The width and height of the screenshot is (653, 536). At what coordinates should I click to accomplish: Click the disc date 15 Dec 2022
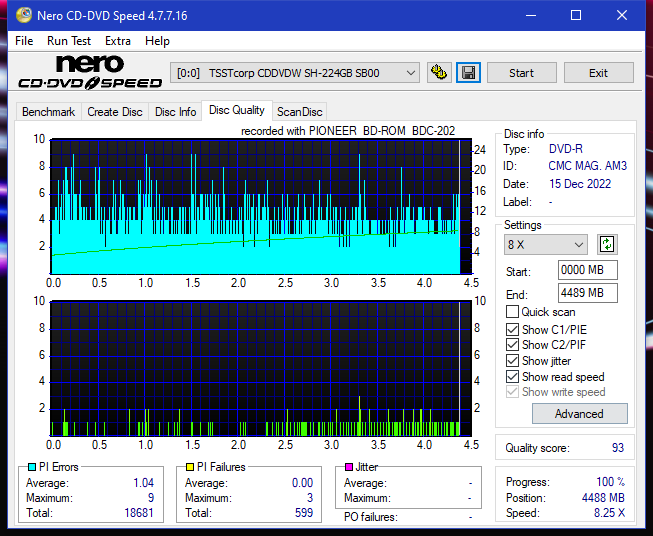pos(580,184)
